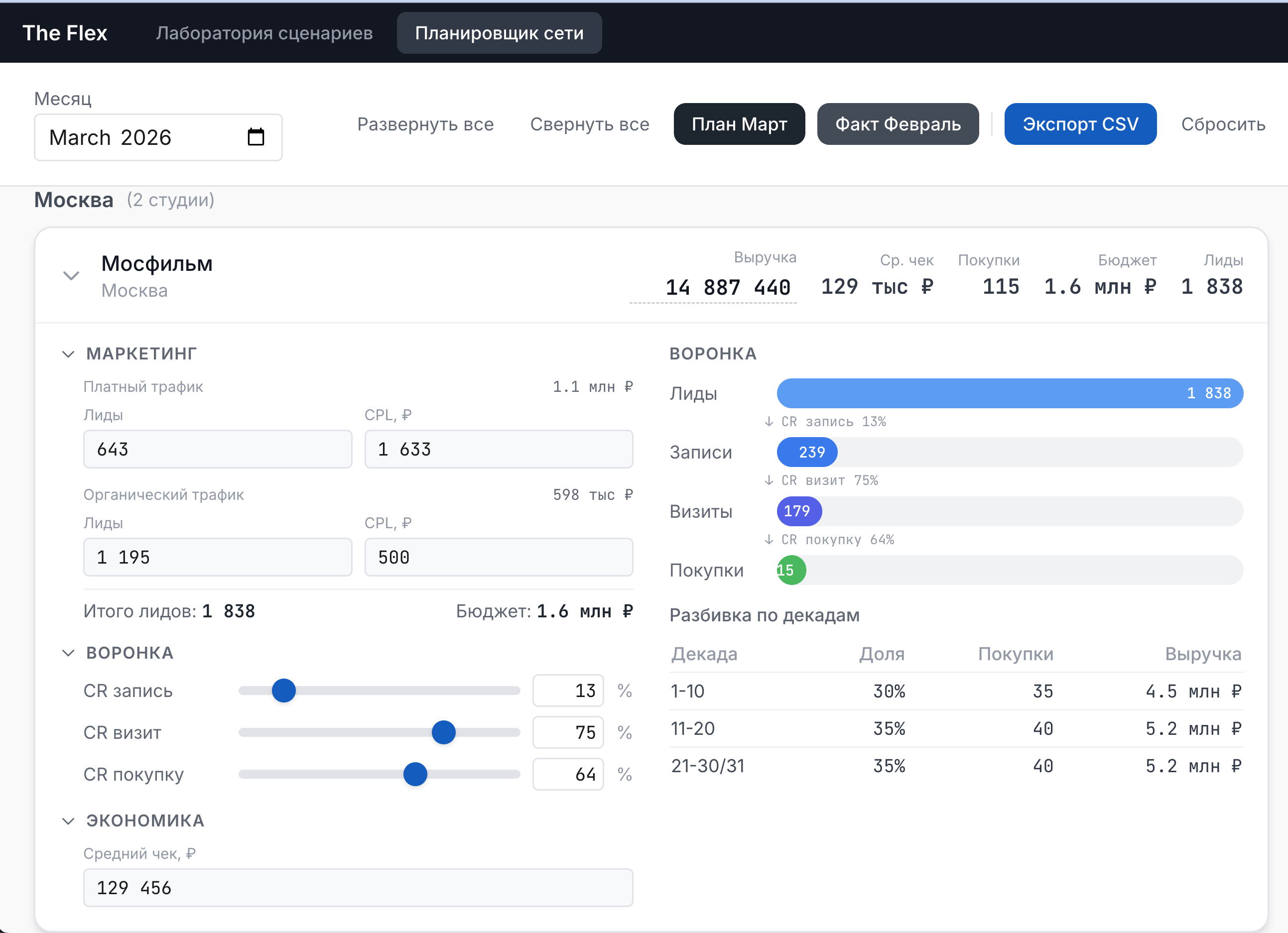Open the calendar picker icon in month field
1288x933 pixels.
point(256,137)
